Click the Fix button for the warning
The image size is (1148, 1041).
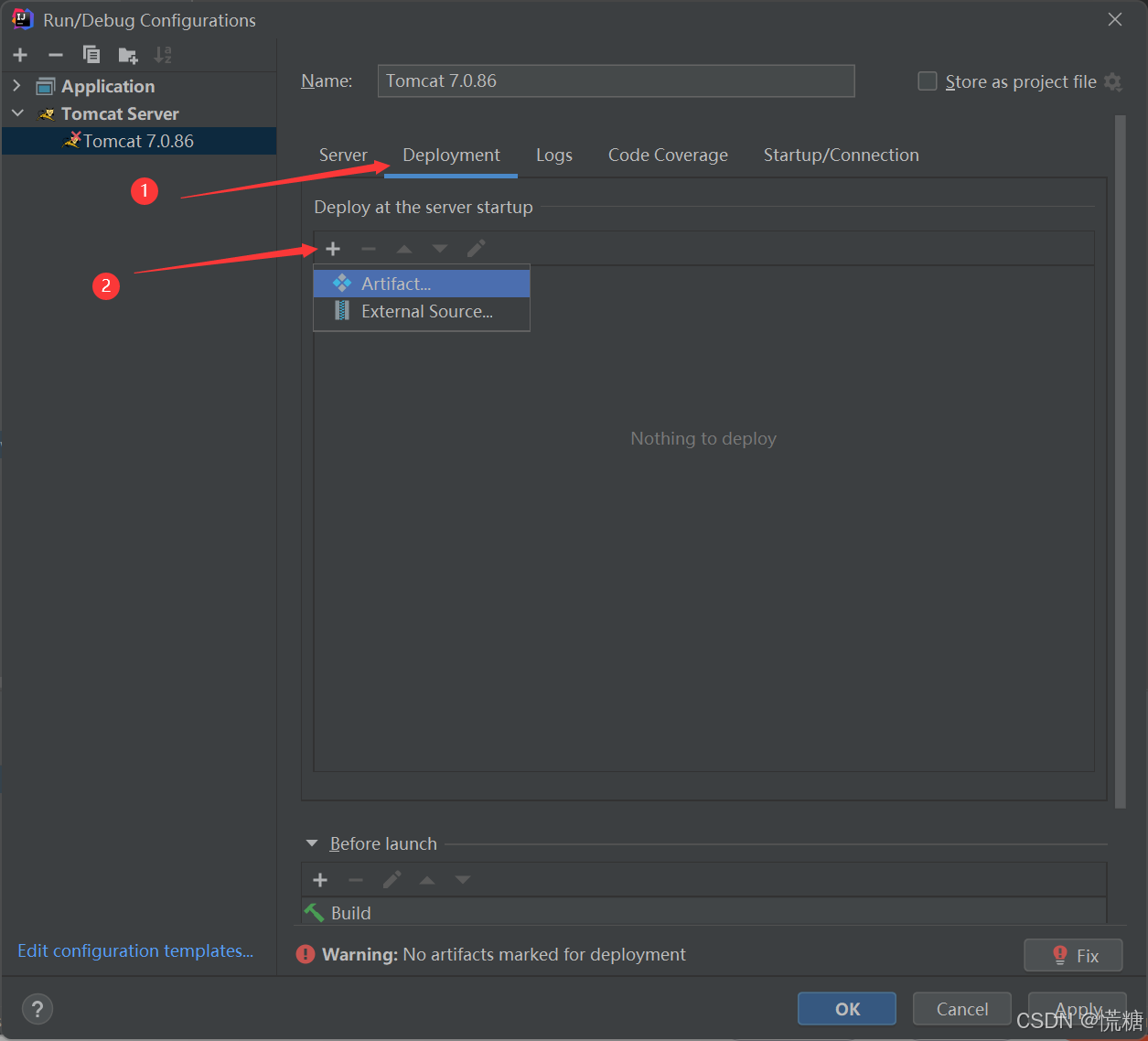click(1073, 955)
